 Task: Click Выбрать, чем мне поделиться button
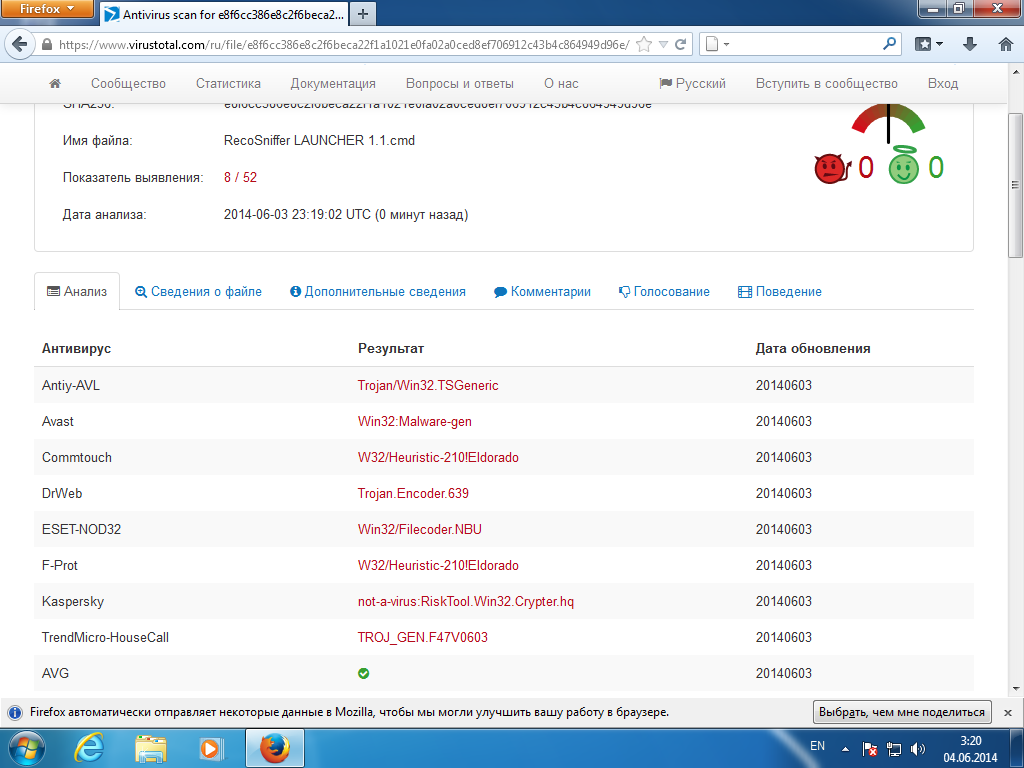[902, 712]
